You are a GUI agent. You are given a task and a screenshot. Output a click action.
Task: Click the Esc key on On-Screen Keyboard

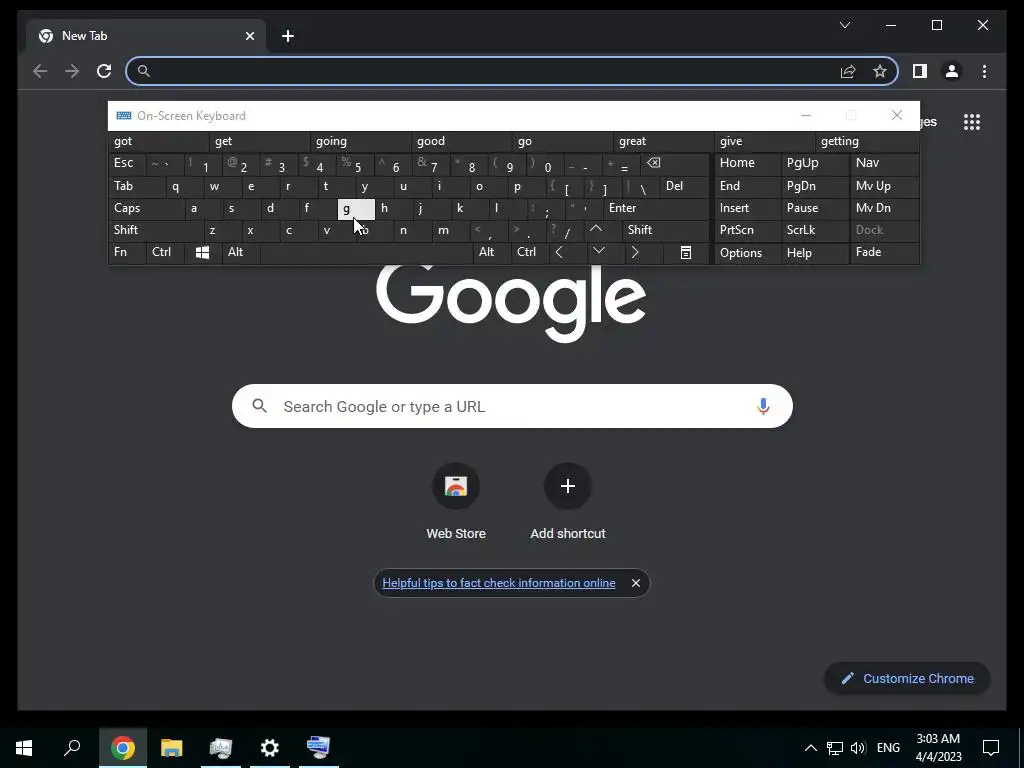coord(127,163)
